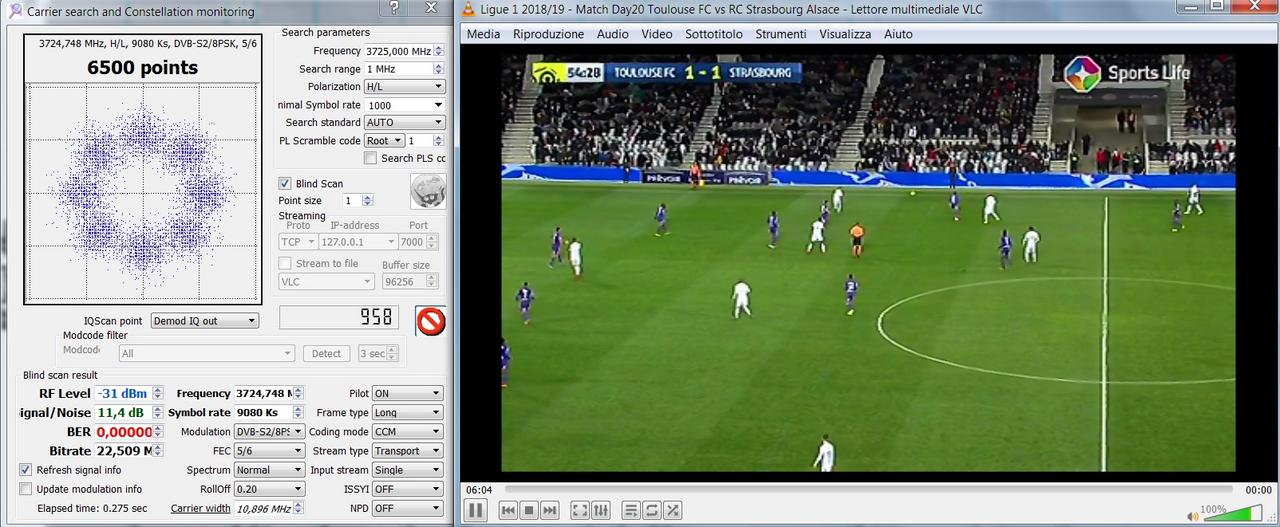Open the Pilot ON dropdown
The image size is (1280, 527).
point(407,394)
